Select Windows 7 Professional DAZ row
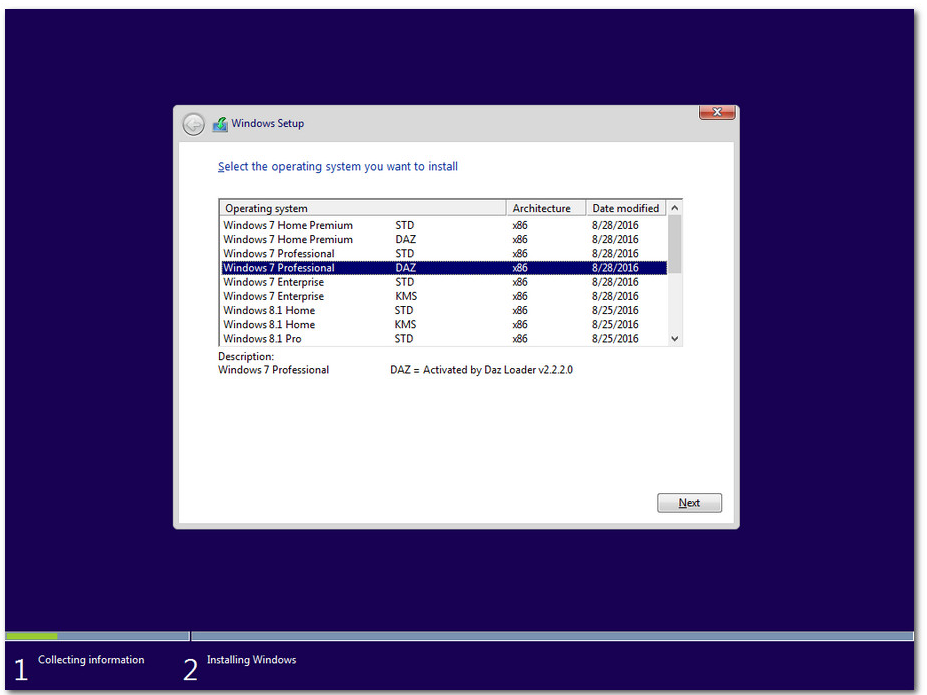The height and width of the screenshot is (695, 927). (444, 268)
